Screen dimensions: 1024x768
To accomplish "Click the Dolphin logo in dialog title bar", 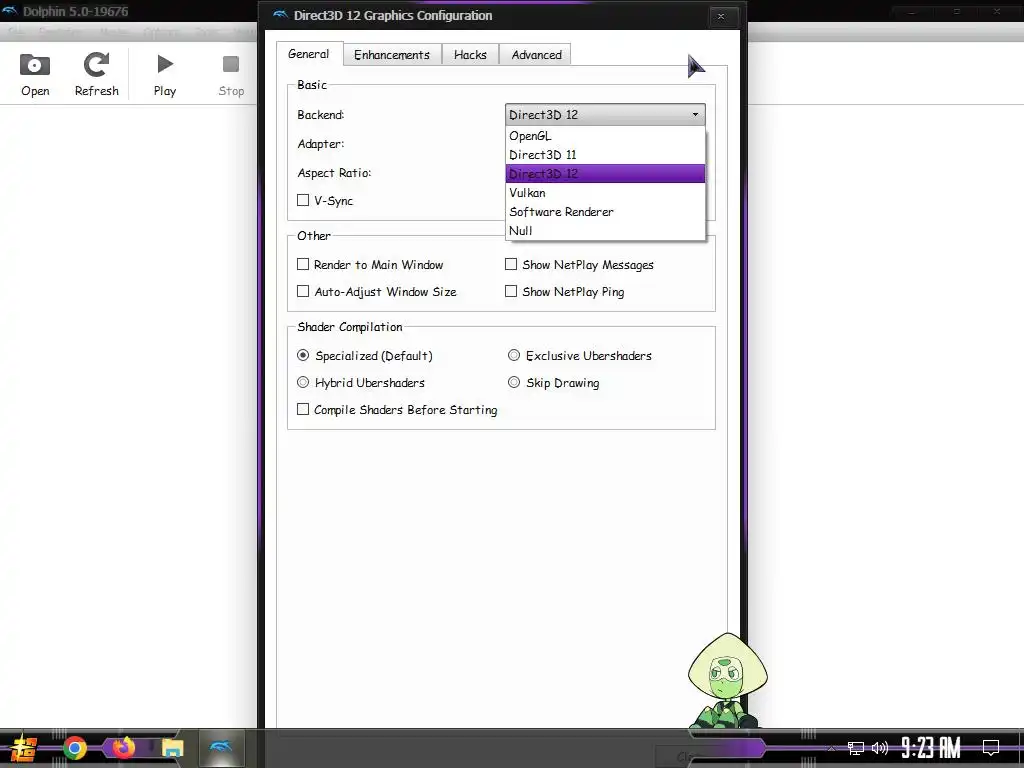I will 281,15.
